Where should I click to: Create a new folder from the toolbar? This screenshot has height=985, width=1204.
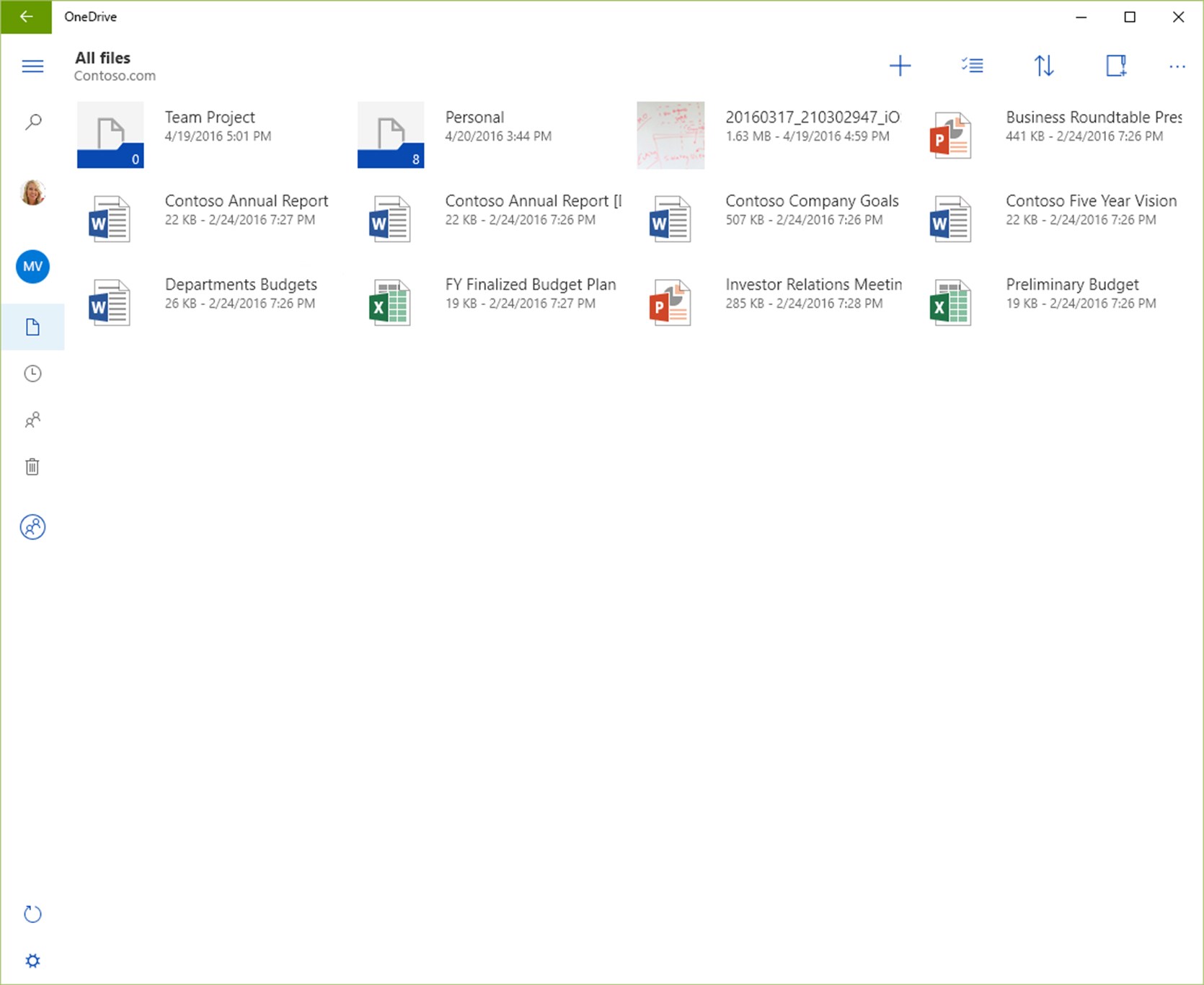point(1115,66)
